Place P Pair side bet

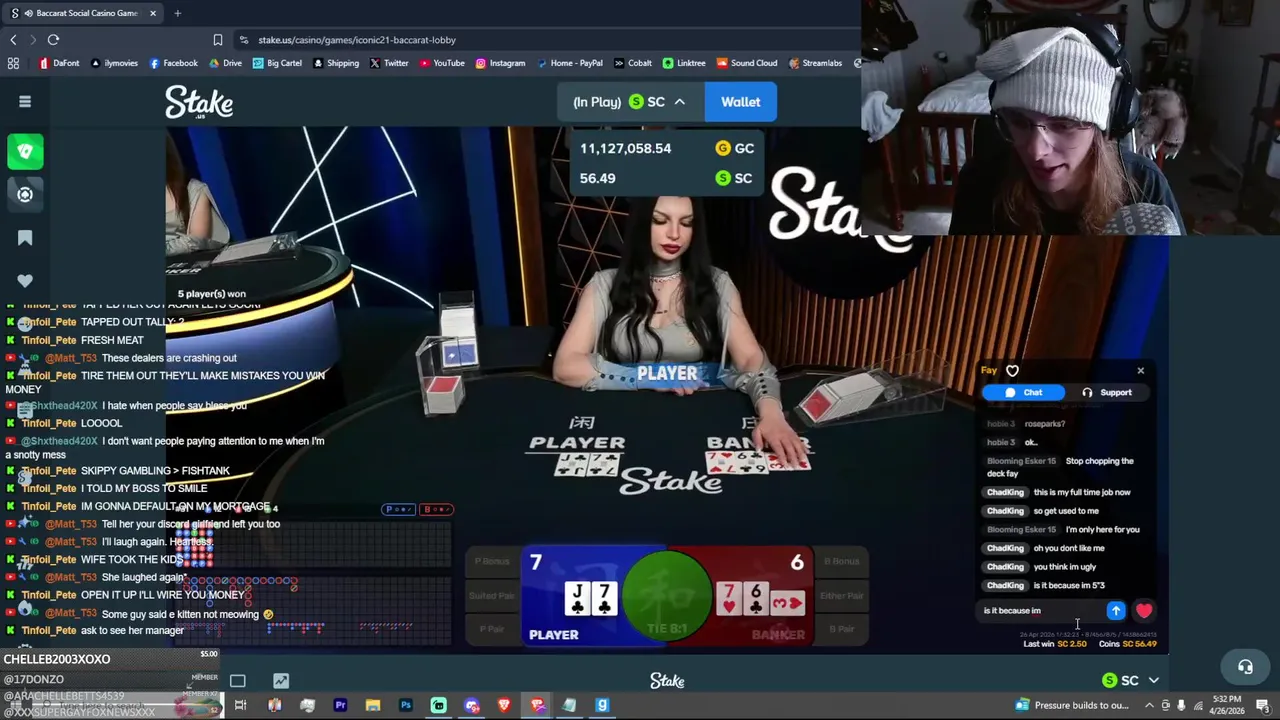(x=491, y=629)
